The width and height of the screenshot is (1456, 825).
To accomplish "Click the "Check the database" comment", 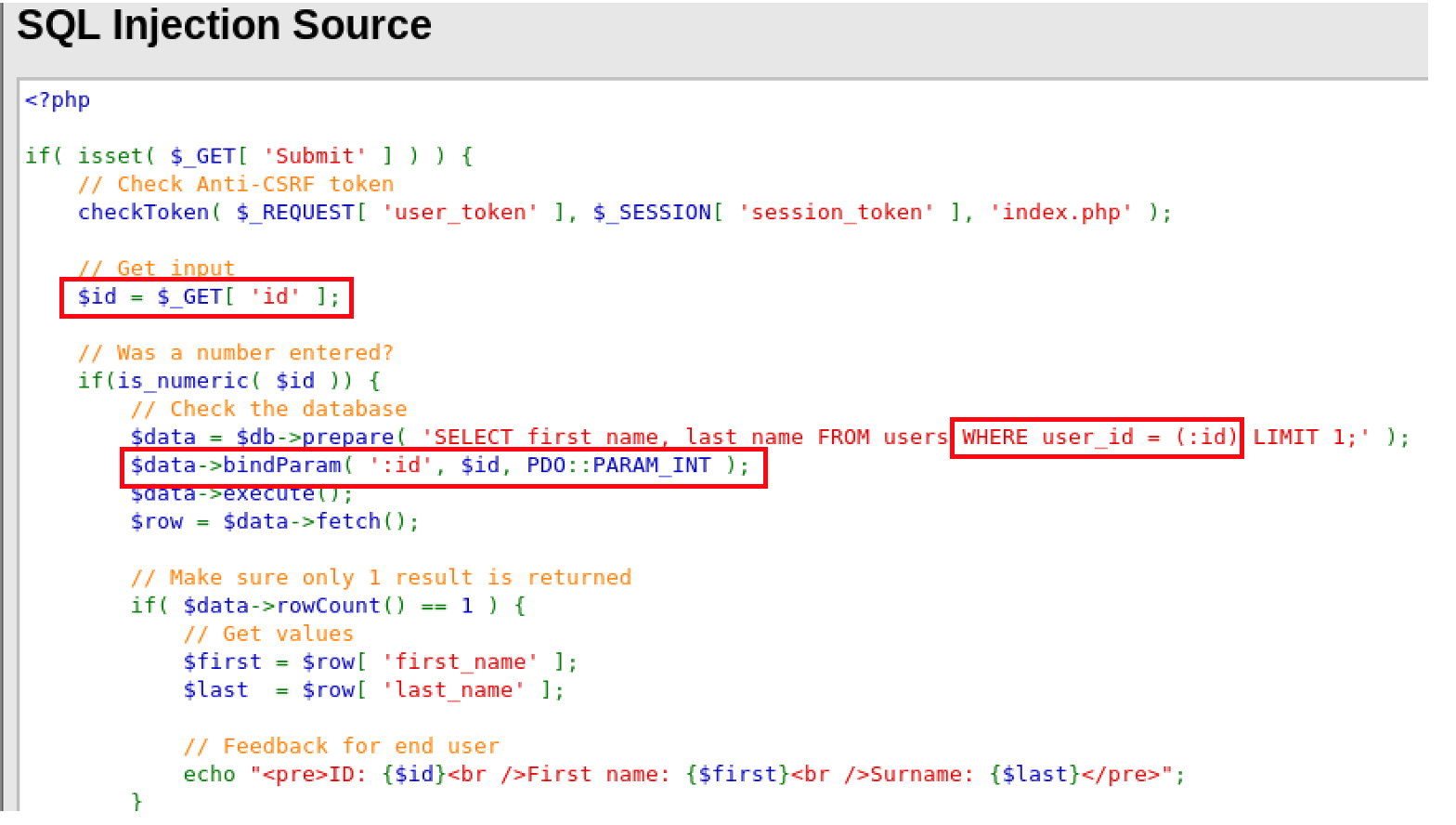I will click(269, 409).
